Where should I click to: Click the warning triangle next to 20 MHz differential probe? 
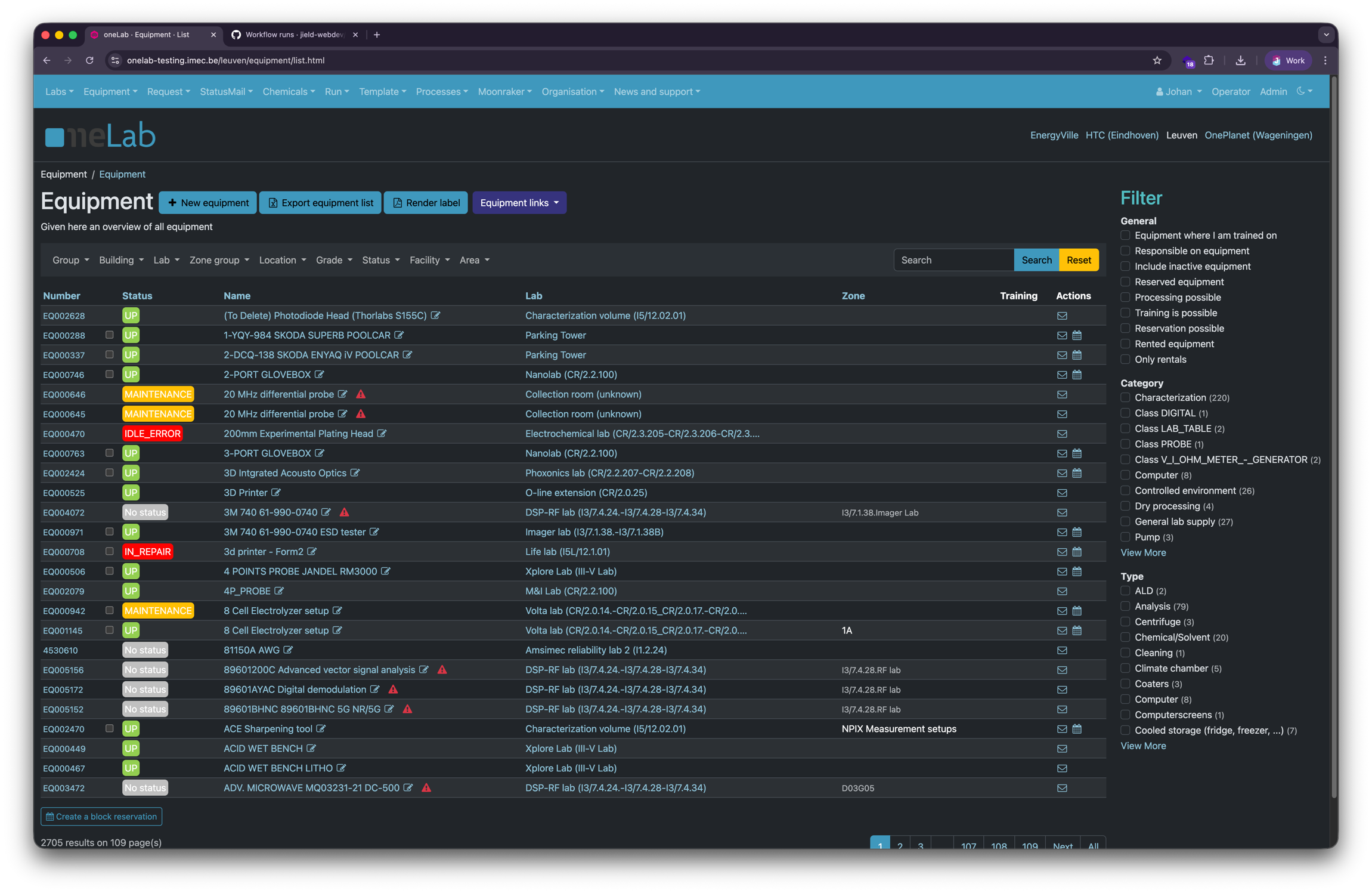(361, 394)
